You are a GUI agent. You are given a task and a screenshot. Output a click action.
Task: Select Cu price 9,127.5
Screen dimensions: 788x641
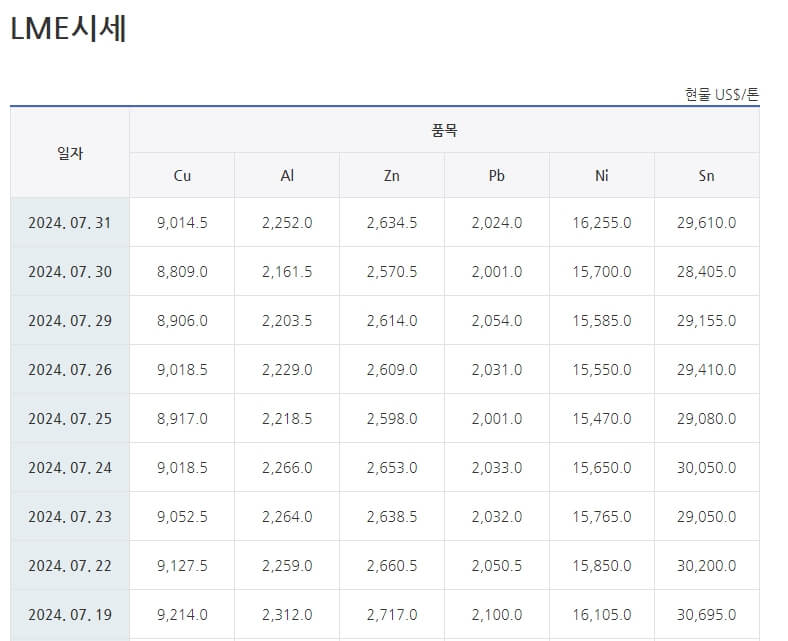(x=182, y=566)
